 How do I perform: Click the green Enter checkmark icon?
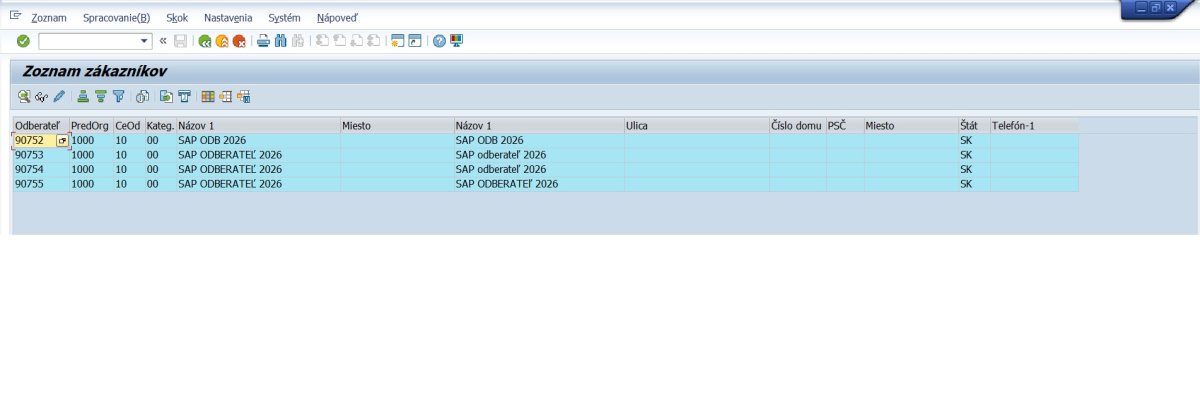(x=23, y=41)
